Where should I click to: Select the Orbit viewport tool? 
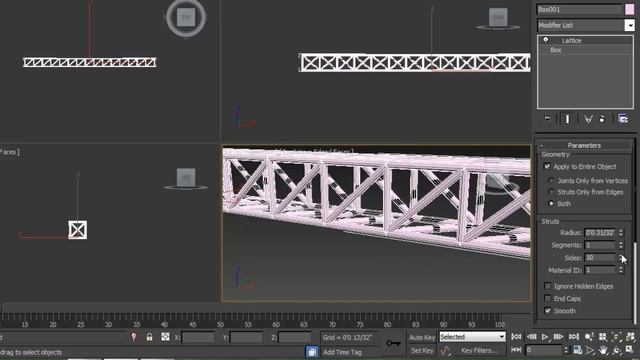click(x=617, y=350)
